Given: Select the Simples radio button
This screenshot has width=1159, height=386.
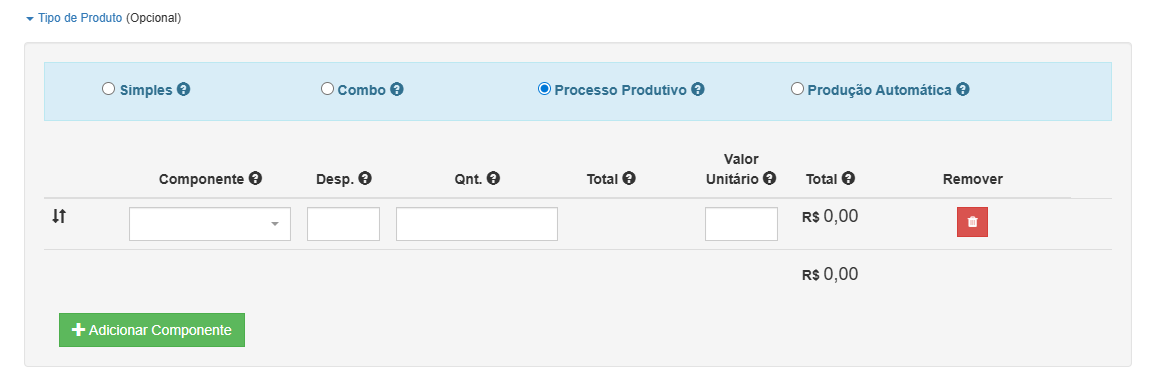Looking at the screenshot, I should coord(109,89).
